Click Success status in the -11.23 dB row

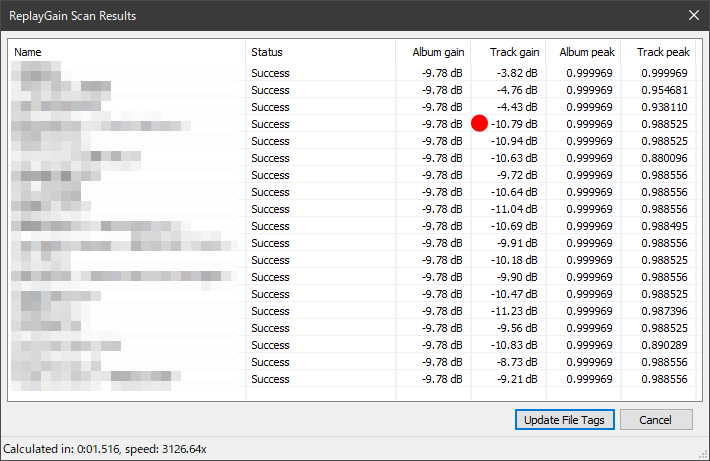270,311
